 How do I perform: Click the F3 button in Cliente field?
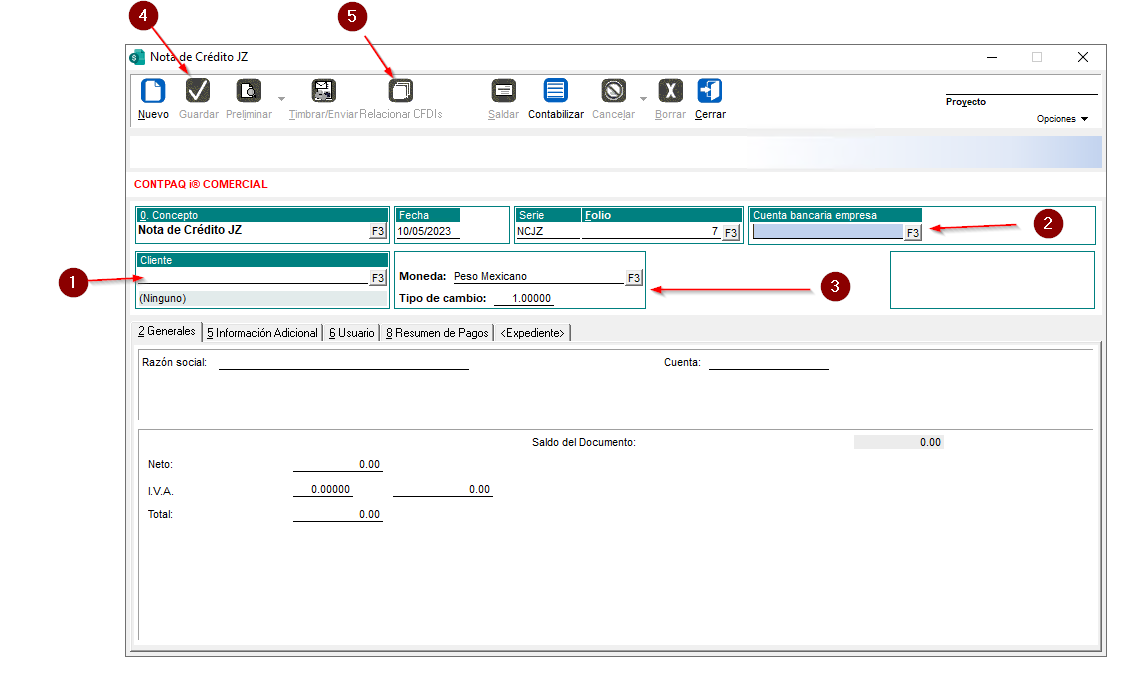click(x=378, y=278)
